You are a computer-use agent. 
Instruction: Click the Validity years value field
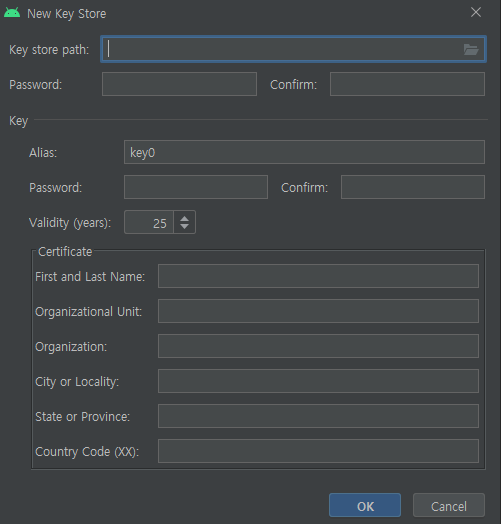point(149,222)
